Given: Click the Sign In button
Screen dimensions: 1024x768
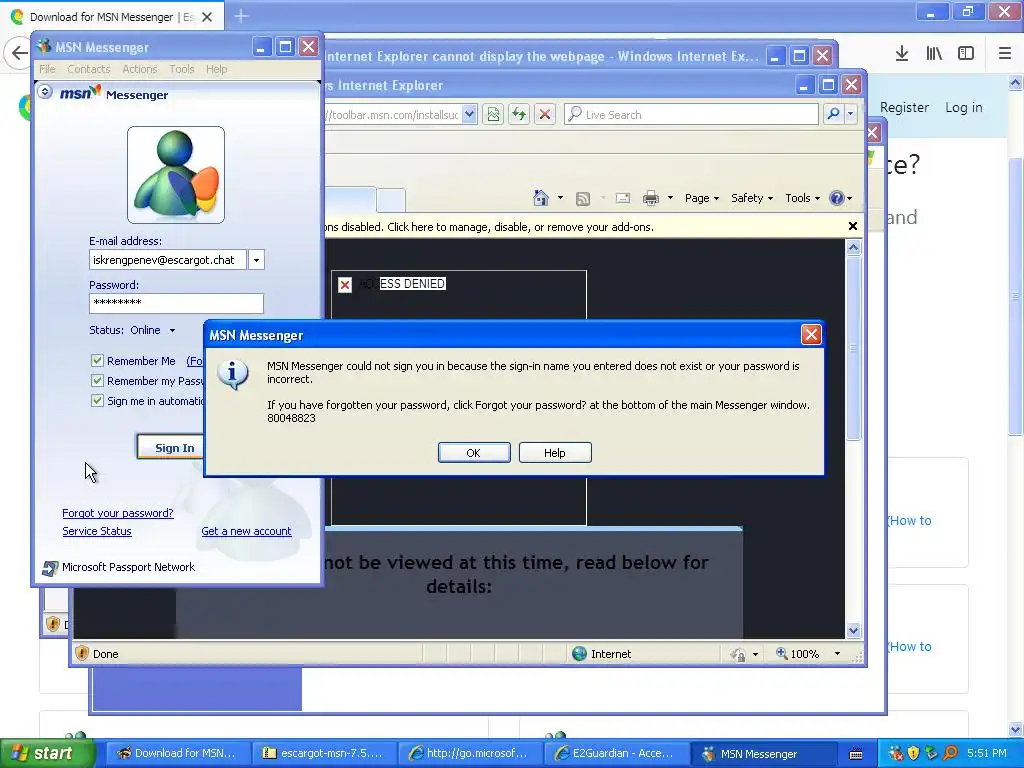Looking at the screenshot, I should tap(170, 447).
